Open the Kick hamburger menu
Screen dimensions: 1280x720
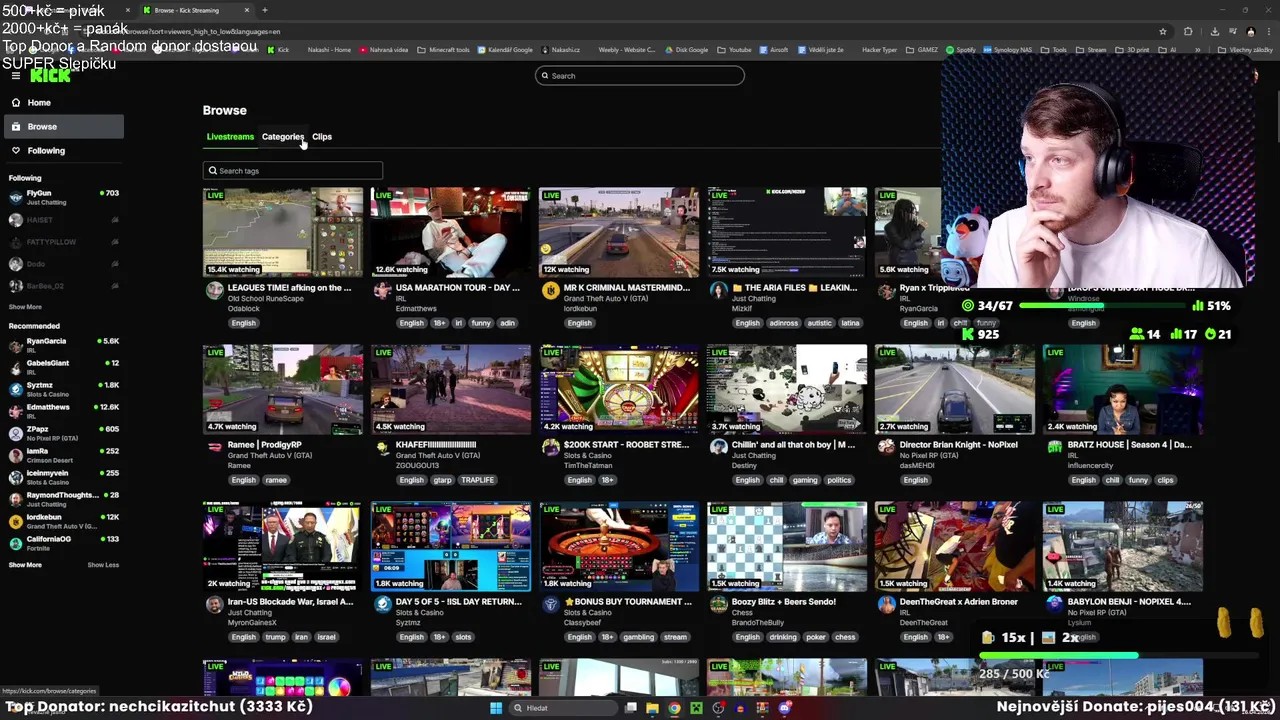pyautogui.click(x=15, y=76)
